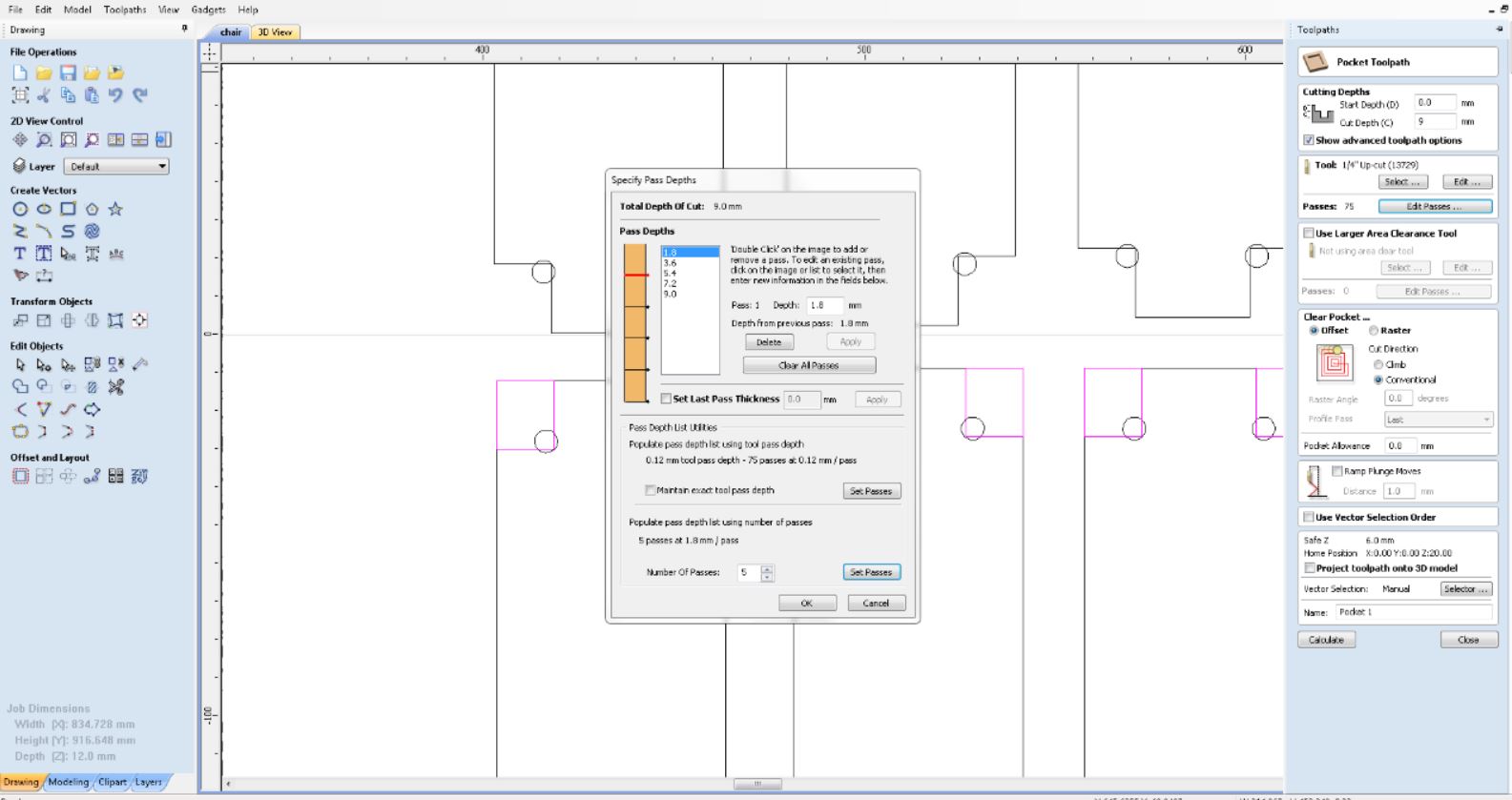Click the Number Of Passes spinner arrows

pyautogui.click(x=767, y=573)
